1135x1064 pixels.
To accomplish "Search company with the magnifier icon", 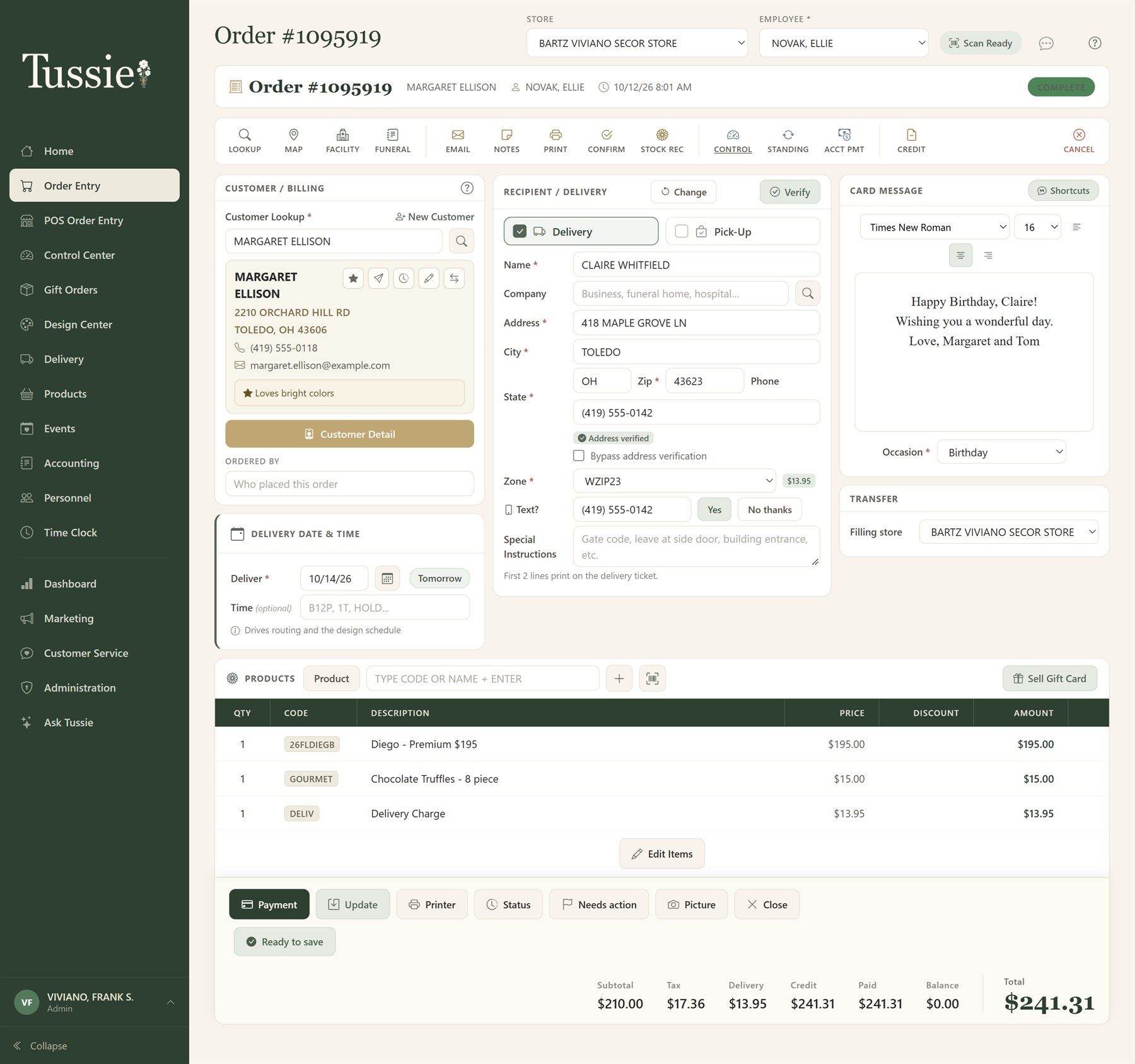I will point(807,294).
